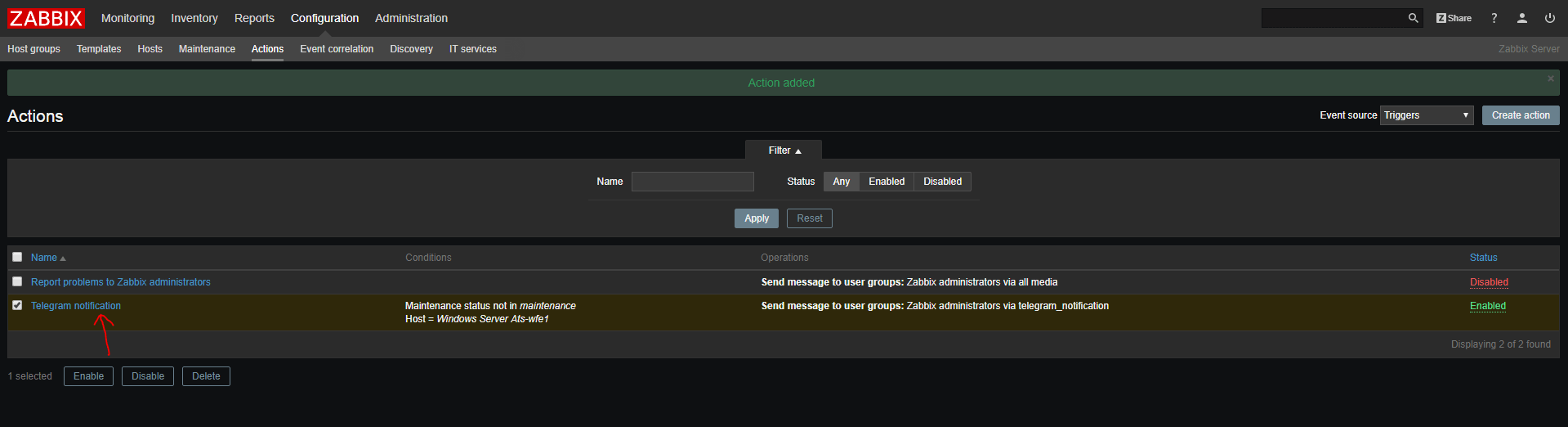
Task: Open the Telegram notification action
Action: 76,306
